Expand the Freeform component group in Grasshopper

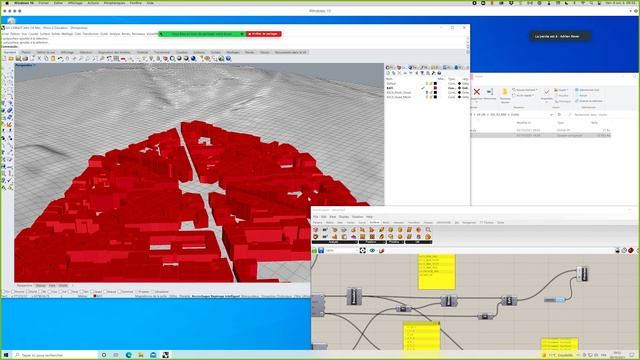[371, 242]
